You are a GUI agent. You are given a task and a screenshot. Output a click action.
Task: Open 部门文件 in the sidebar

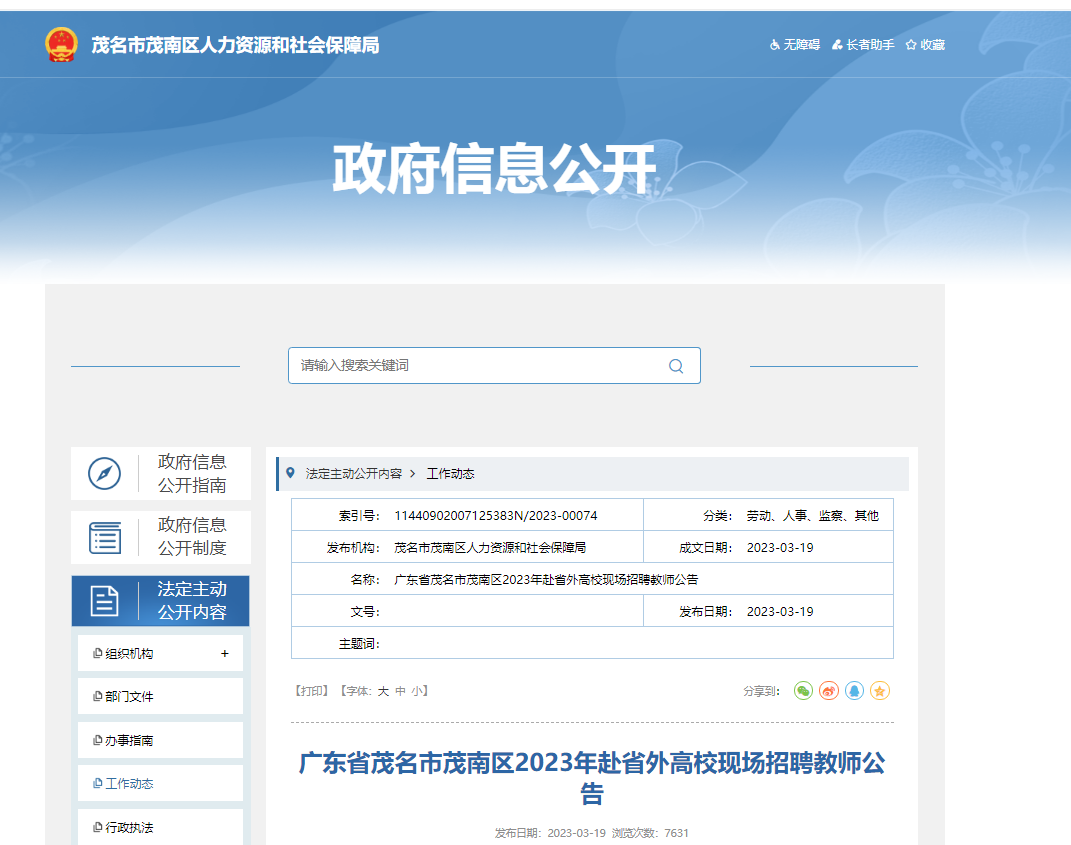[x=129, y=697]
